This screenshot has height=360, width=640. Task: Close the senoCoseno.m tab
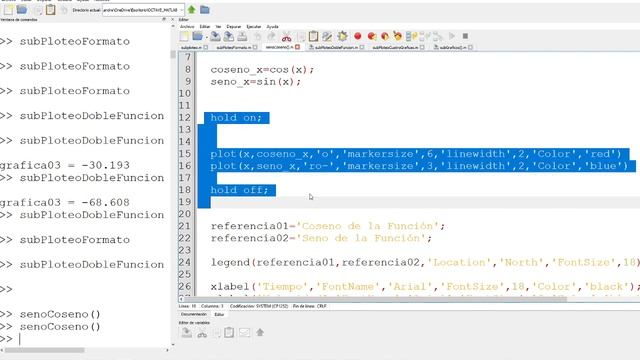(x=298, y=47)
